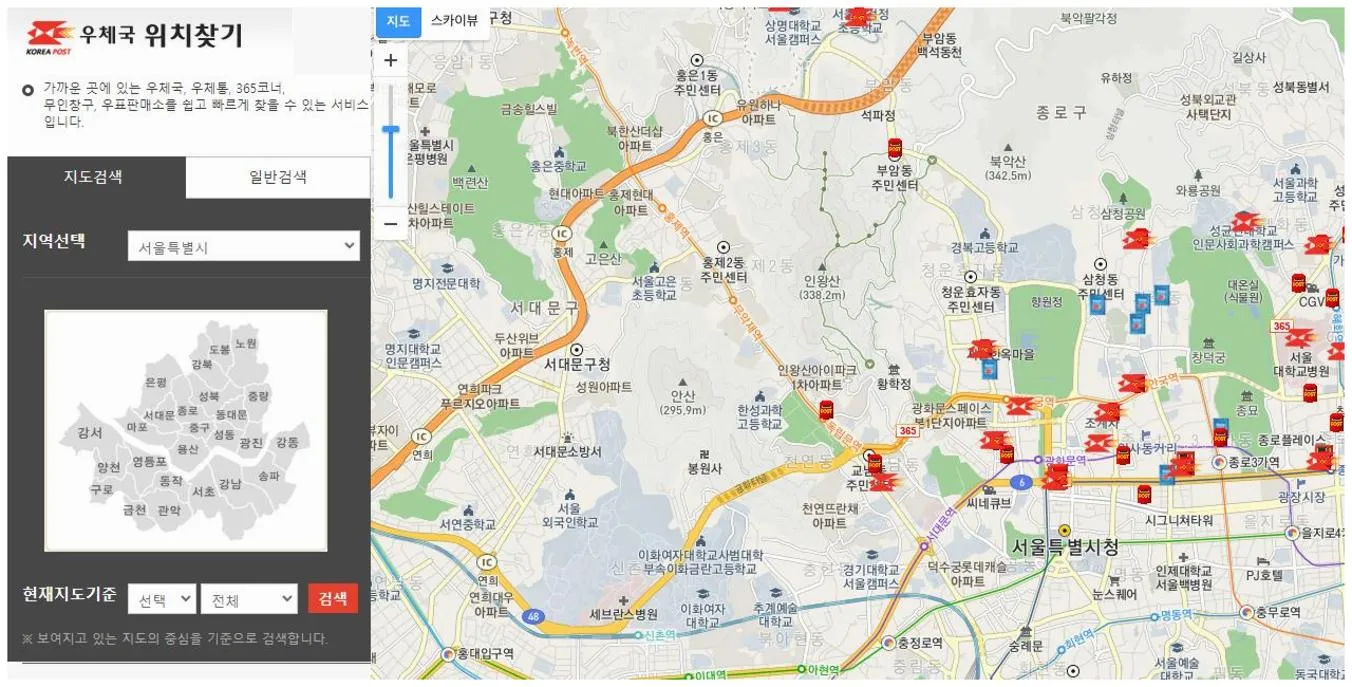The image size is (1352, 687).
Task: Choose 영등포 on the district map
Action: click(x=150, y=461)
